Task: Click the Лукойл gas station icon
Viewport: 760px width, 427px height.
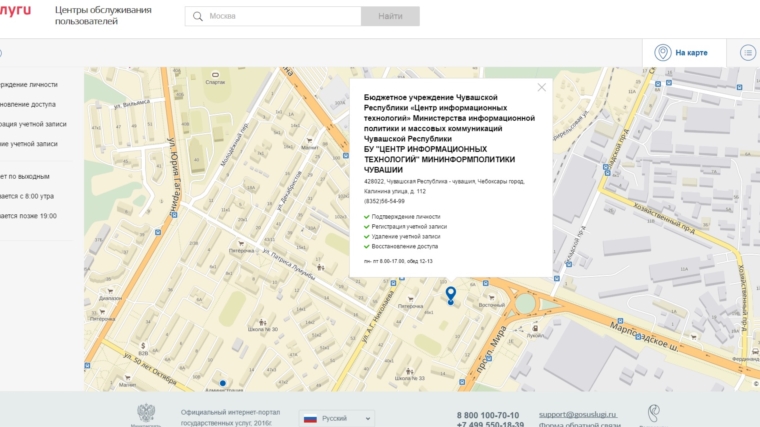Action: (x=535, y=329)
